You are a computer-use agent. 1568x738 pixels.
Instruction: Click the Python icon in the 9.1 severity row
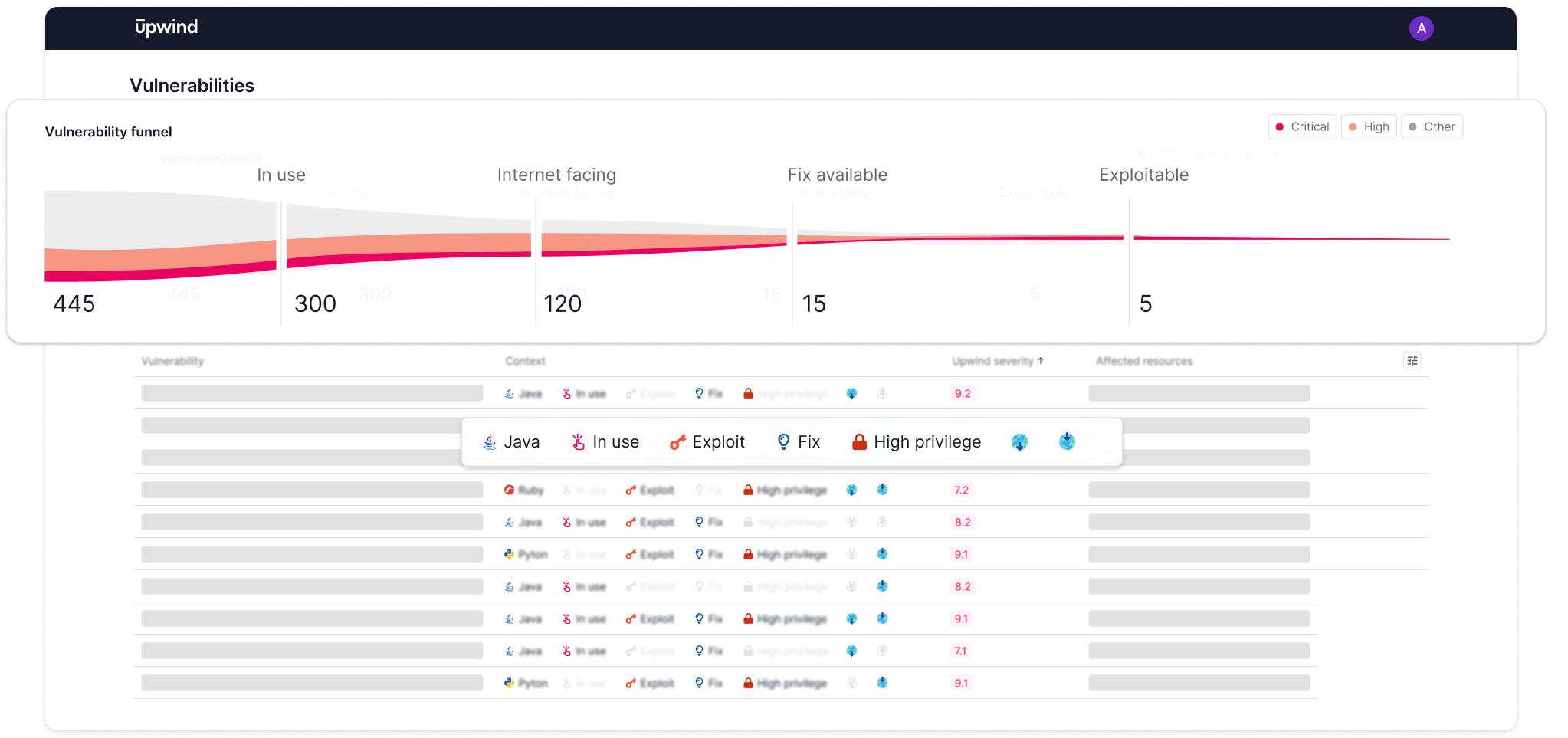510,554
